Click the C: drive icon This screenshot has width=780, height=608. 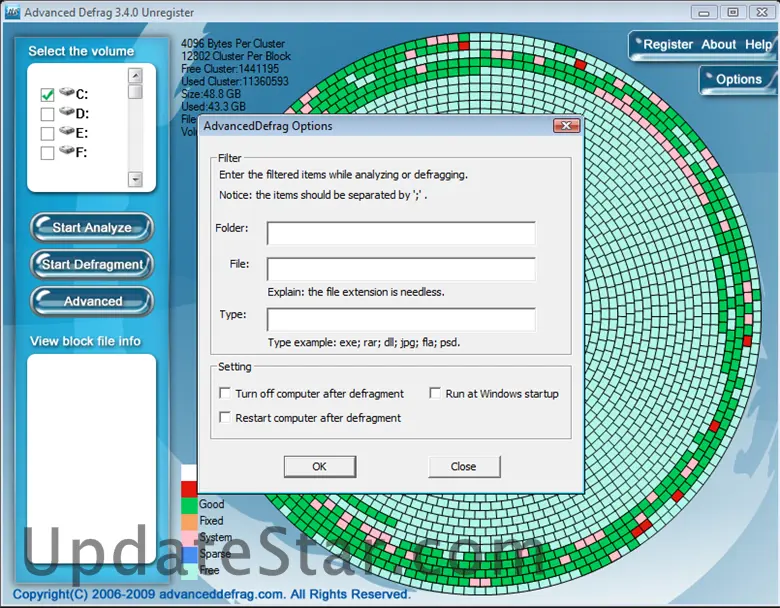pyautogui.click(x=67, y=92)
